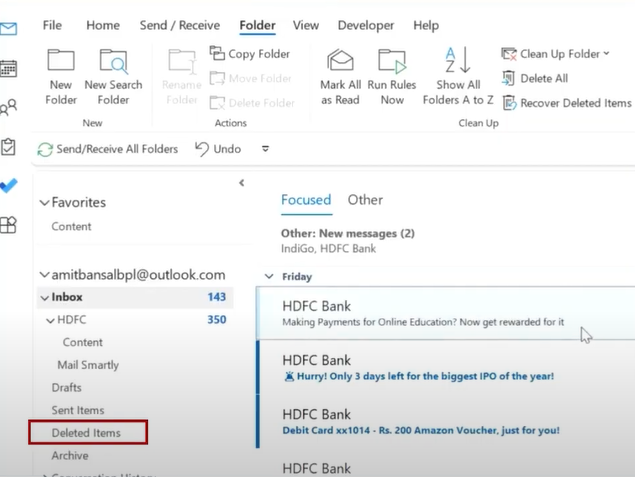Switch to the Home ribbon tab
This screenshot has width=635, height=477.
coord(103,25)
